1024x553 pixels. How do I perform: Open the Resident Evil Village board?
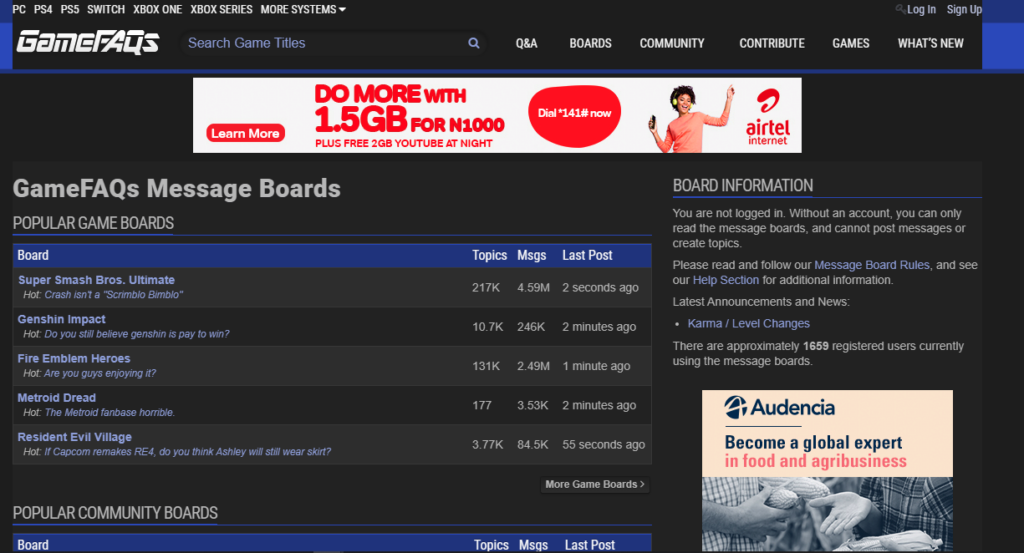pyautogui.click(x=74, y=437)
